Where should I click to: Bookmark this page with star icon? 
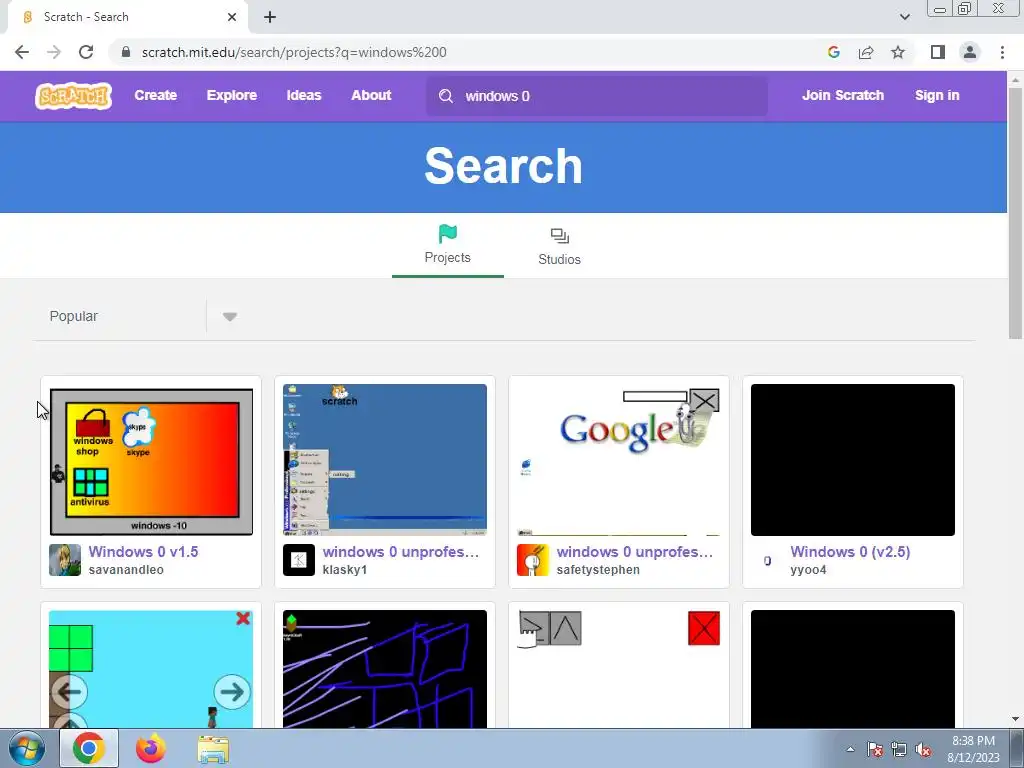click(898, 52)
